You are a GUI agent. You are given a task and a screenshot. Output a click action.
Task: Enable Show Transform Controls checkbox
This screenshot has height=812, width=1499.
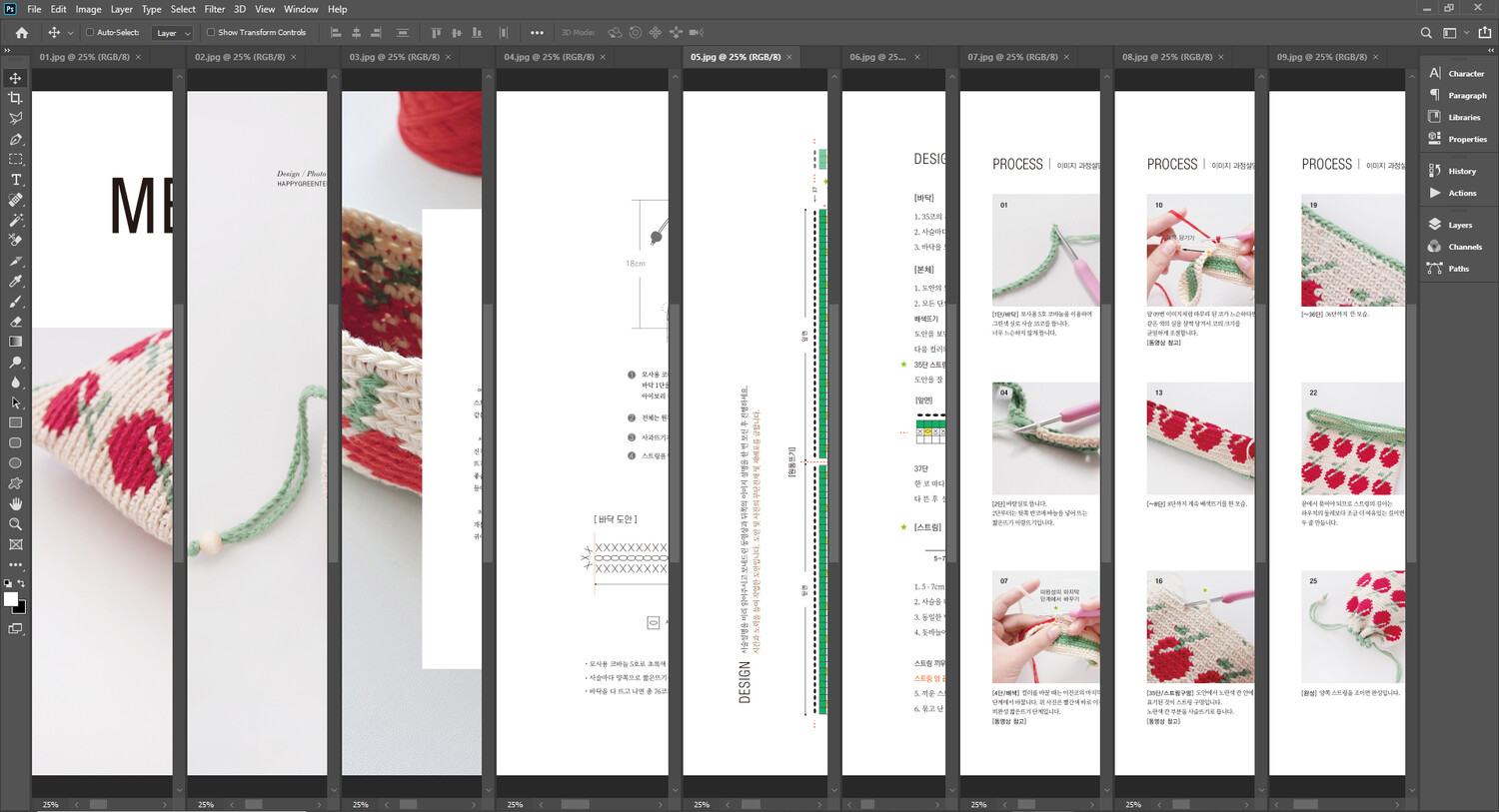211,33
